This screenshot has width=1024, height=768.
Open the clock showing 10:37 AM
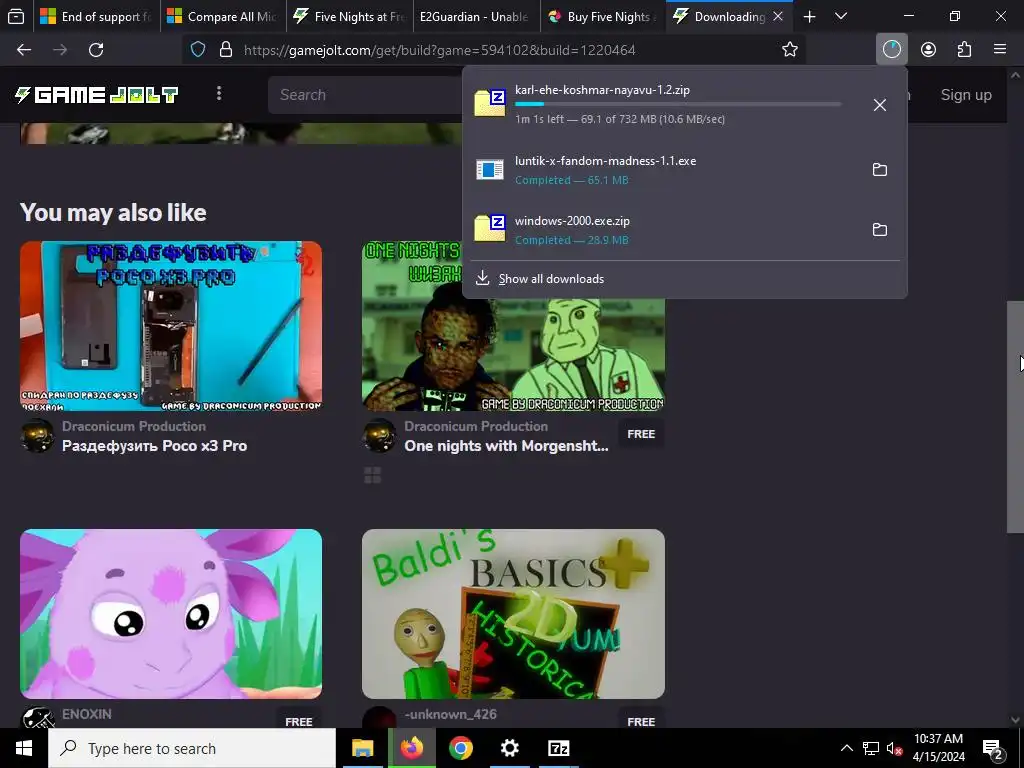[938, 748]
